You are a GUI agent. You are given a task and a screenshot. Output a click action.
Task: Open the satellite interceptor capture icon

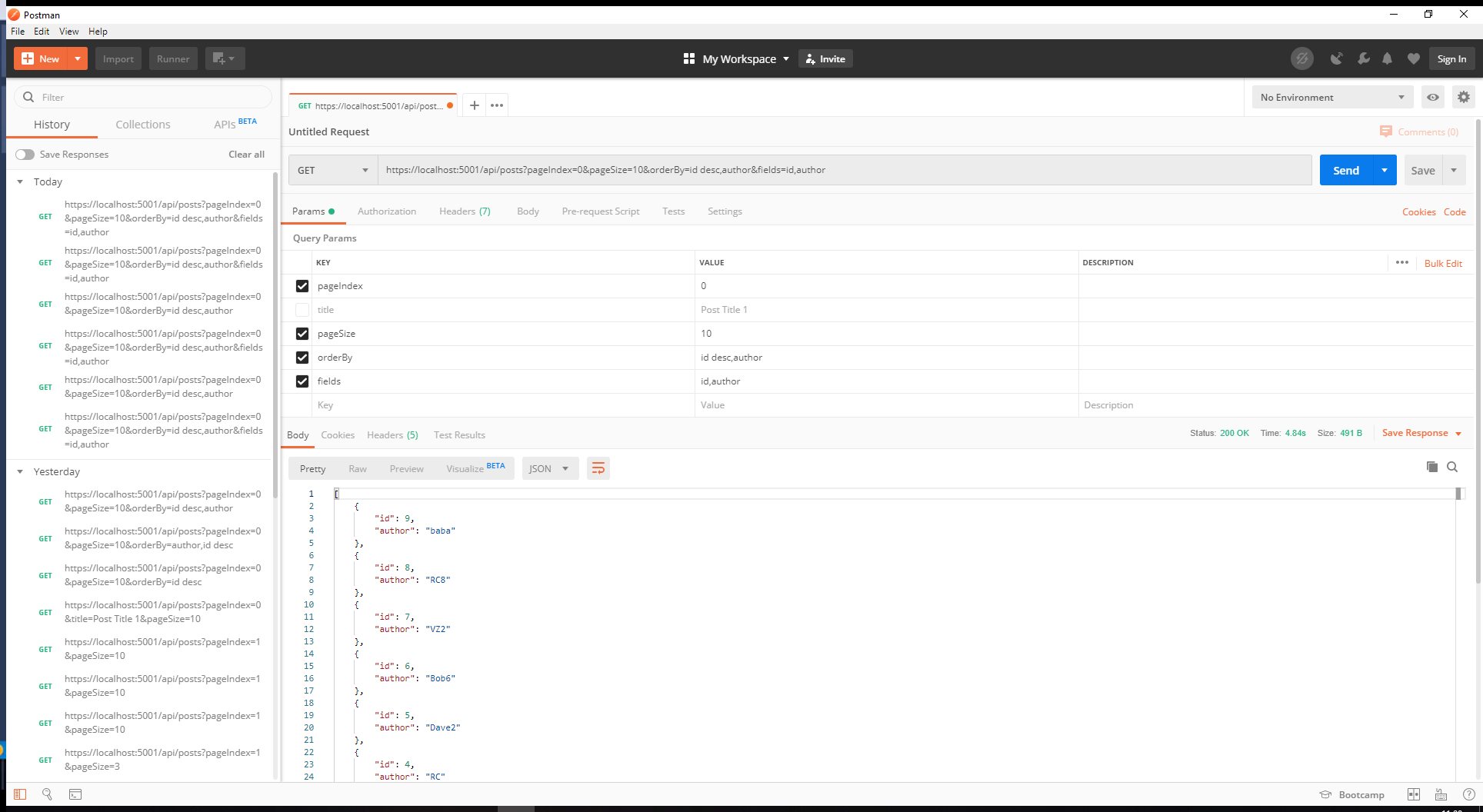1337,58
